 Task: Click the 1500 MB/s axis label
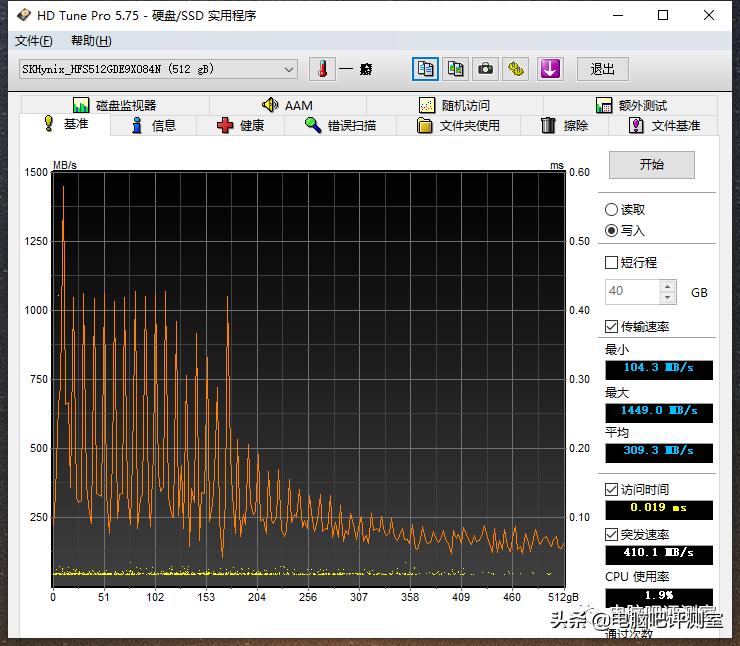point(36,172)
